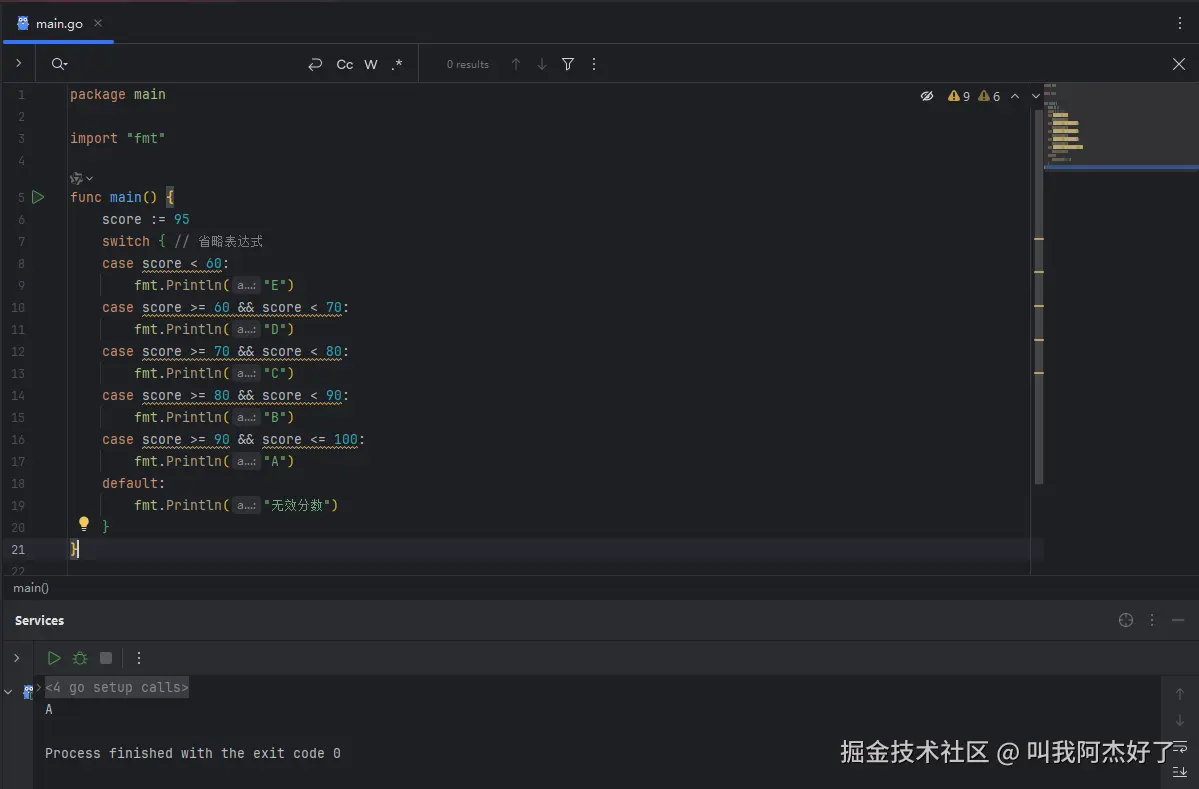Screen dimensions: 1199x789
Task: Click the score := 95 line
Action: [x=145, y=219]
